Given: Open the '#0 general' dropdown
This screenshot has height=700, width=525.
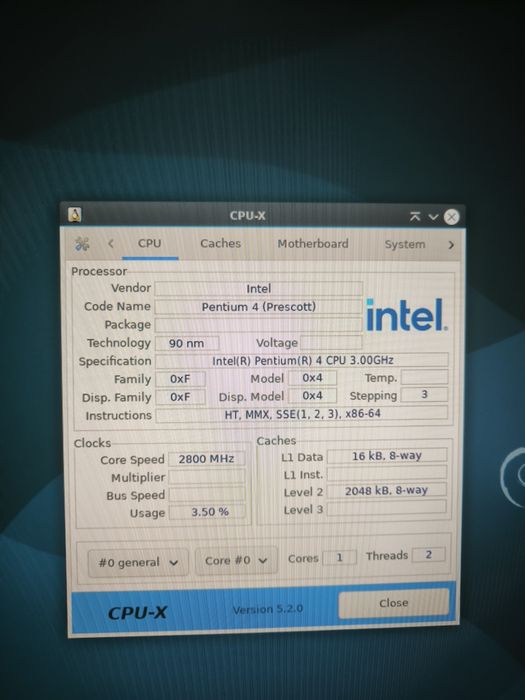Looking at the screenshot, I should coord(138,562).
